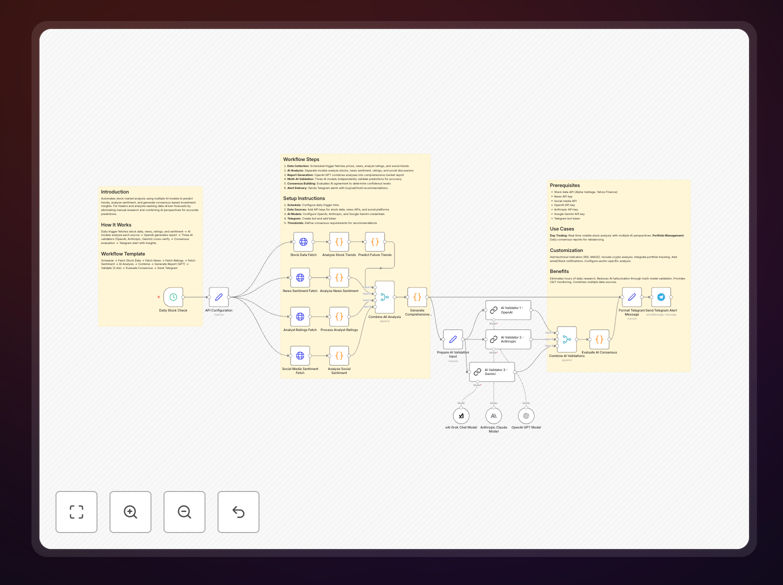Select the OpenAI GPT Model circle node
The image size is (783, 585).
526,416
